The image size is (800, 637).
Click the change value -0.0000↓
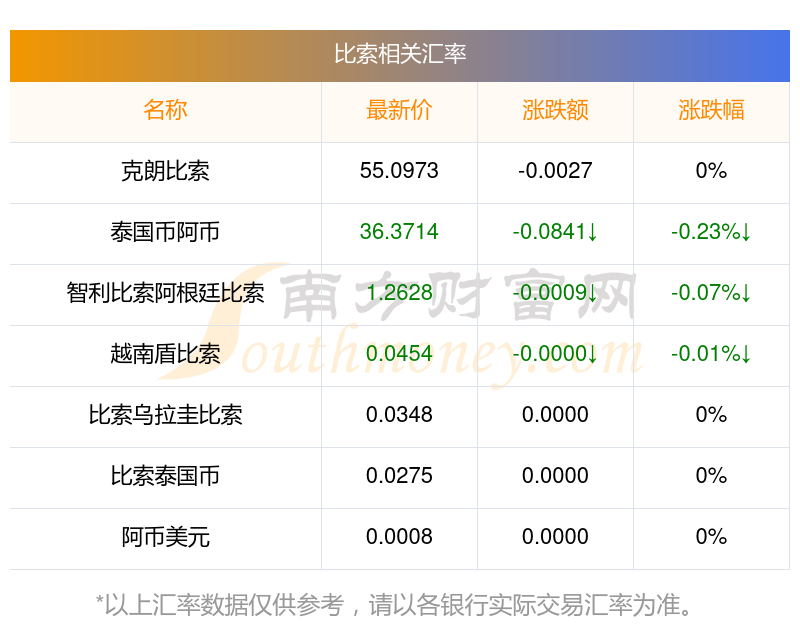[555, 354]
